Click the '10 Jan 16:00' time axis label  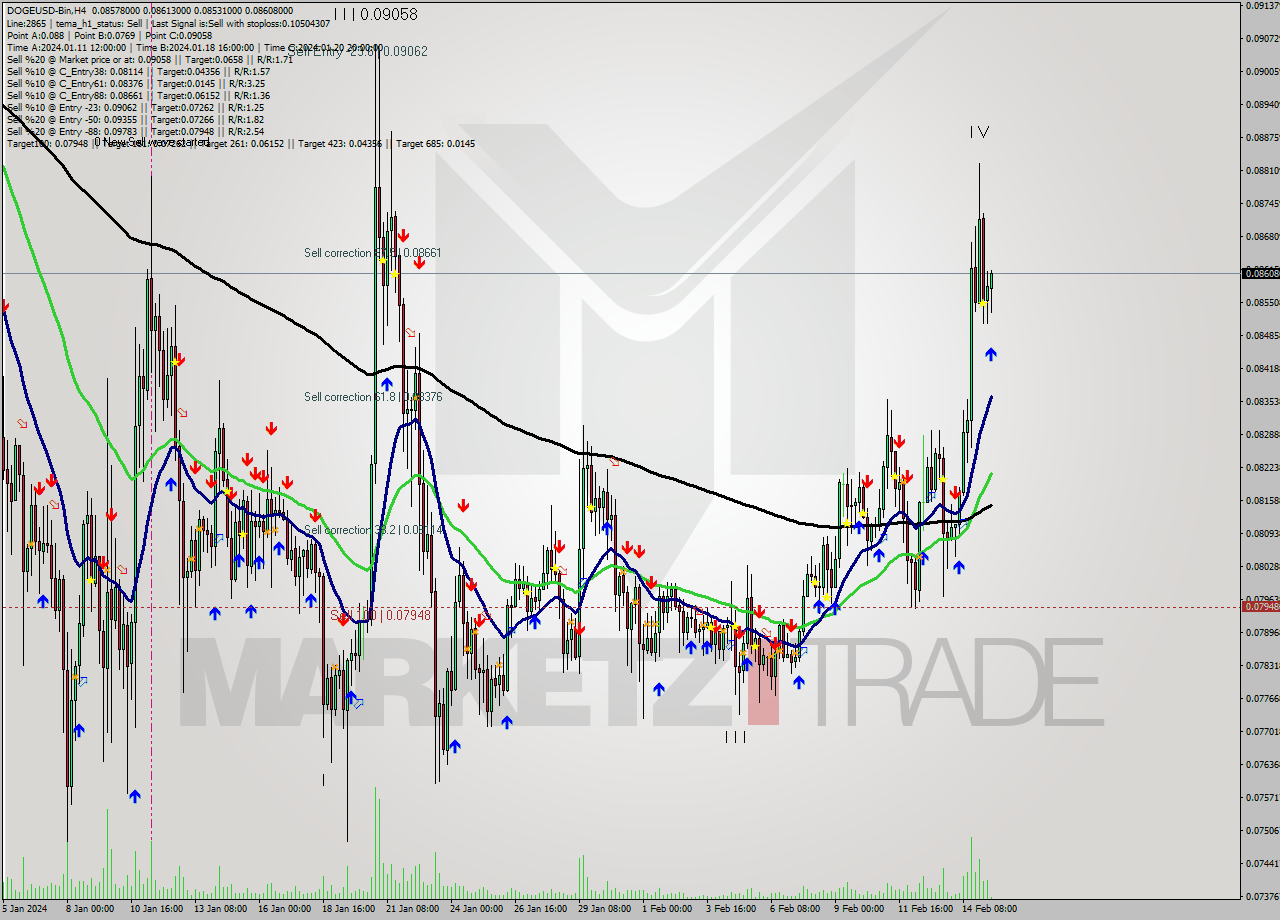click(155, 909)
